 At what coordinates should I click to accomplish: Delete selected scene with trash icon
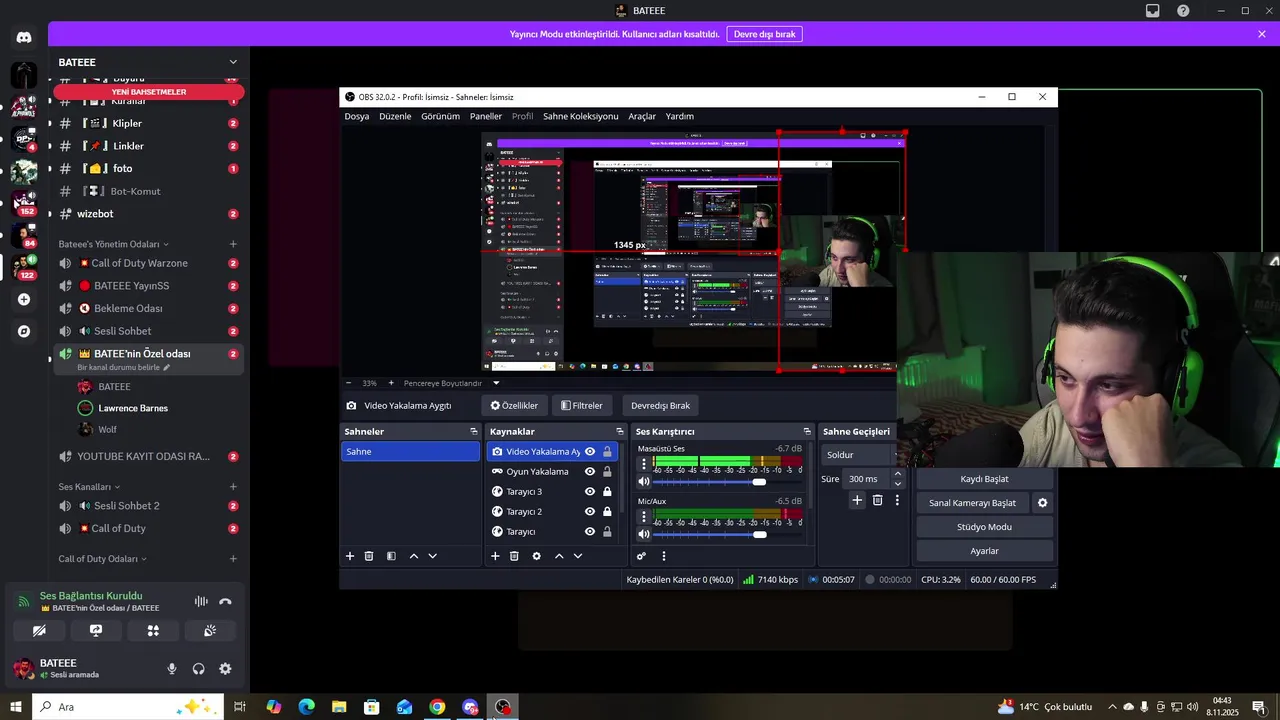pyautogui.click(x=369, y=556)
